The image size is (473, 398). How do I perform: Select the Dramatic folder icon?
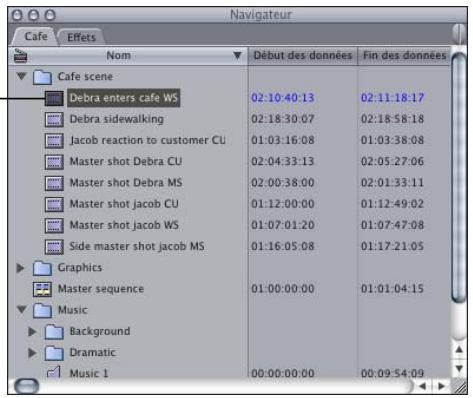[54, 353]
